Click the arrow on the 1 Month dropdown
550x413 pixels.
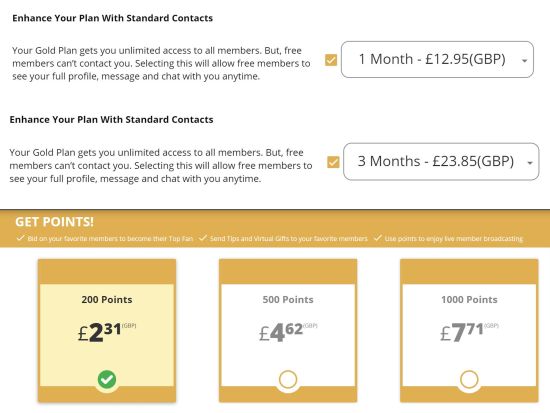[x=524, y=61]
